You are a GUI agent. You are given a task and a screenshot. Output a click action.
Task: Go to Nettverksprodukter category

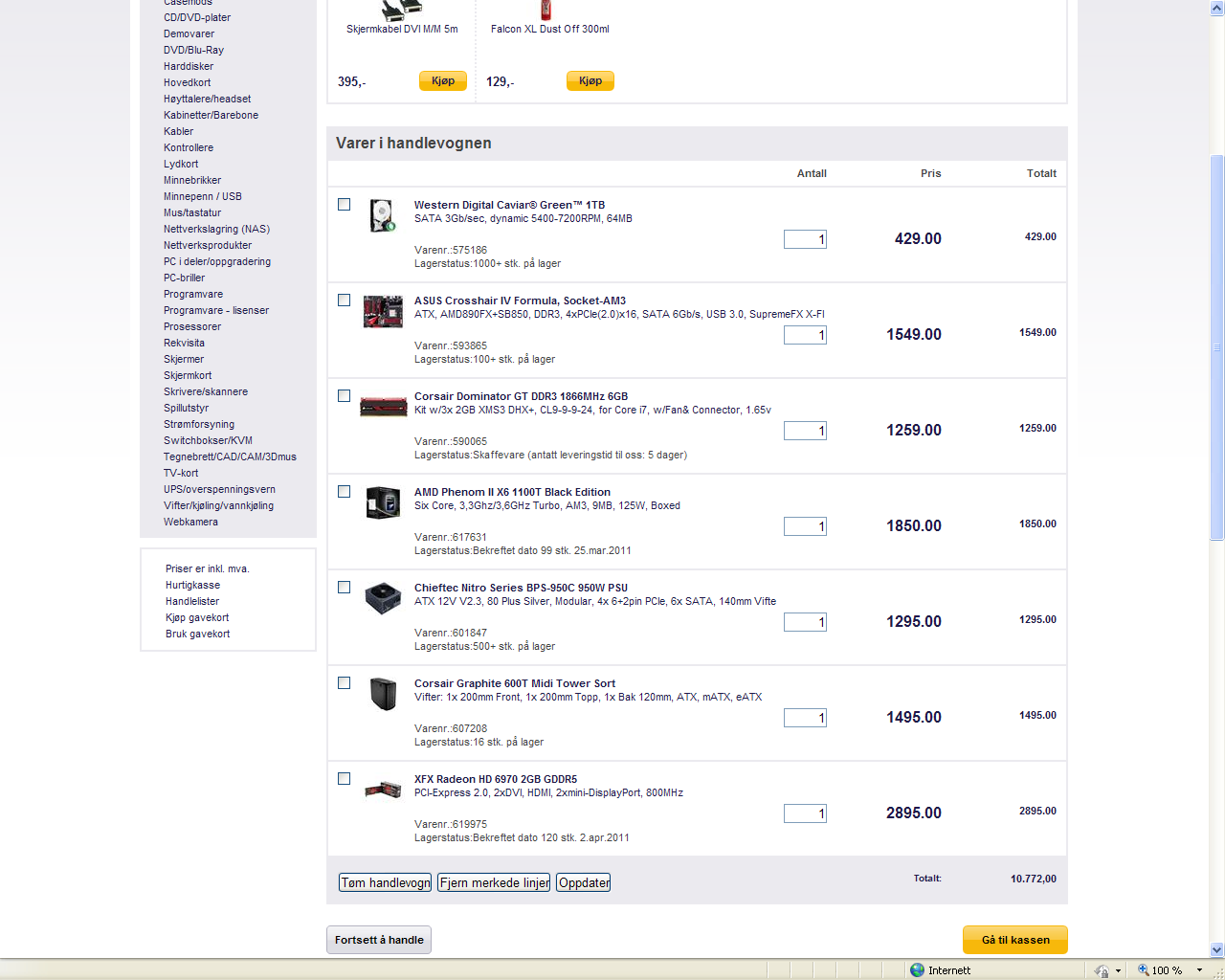click(x=208, y=246)
